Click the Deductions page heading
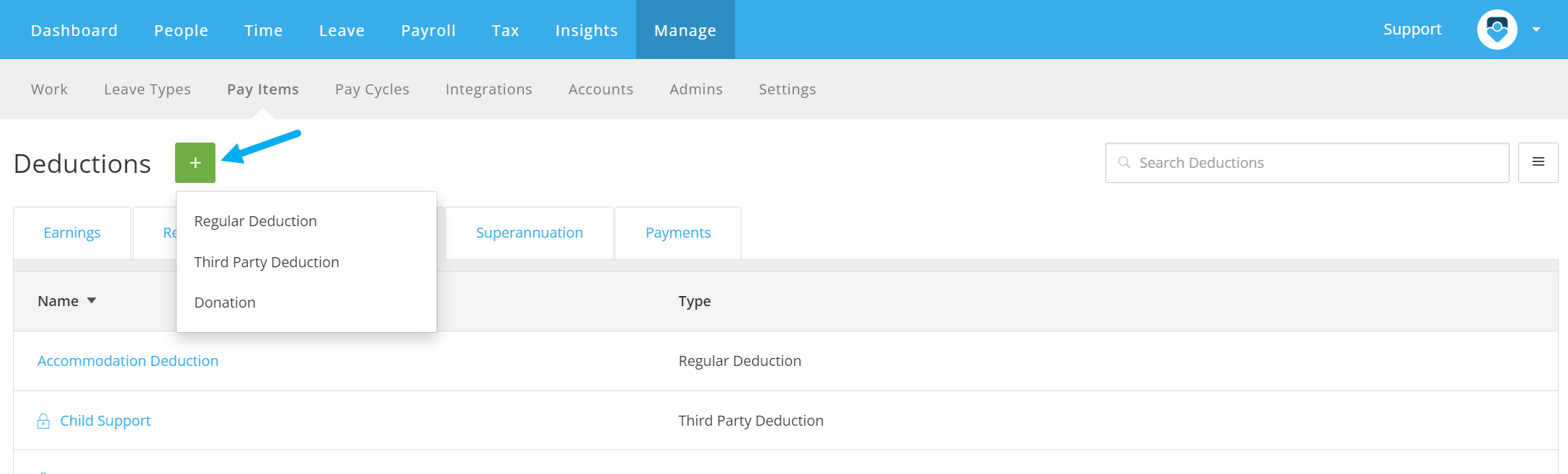Viewport: 1568px width, 474px height. (82, 164)
